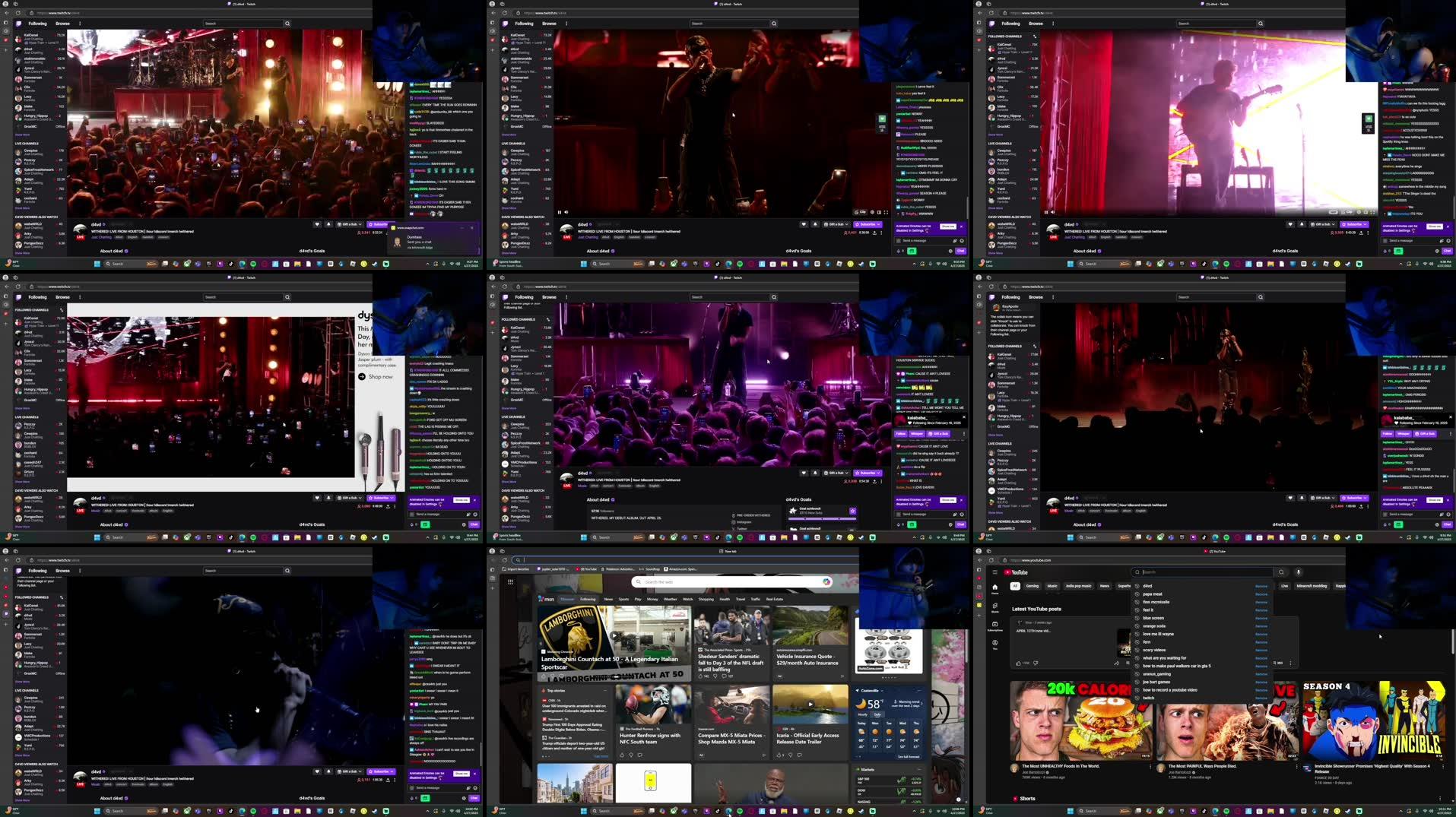Image resolution: width=1456 pixels, height=817 pixels.
Task: Open Subscribe dropdown in bottom-left Twitch frame
Action: 392,771
